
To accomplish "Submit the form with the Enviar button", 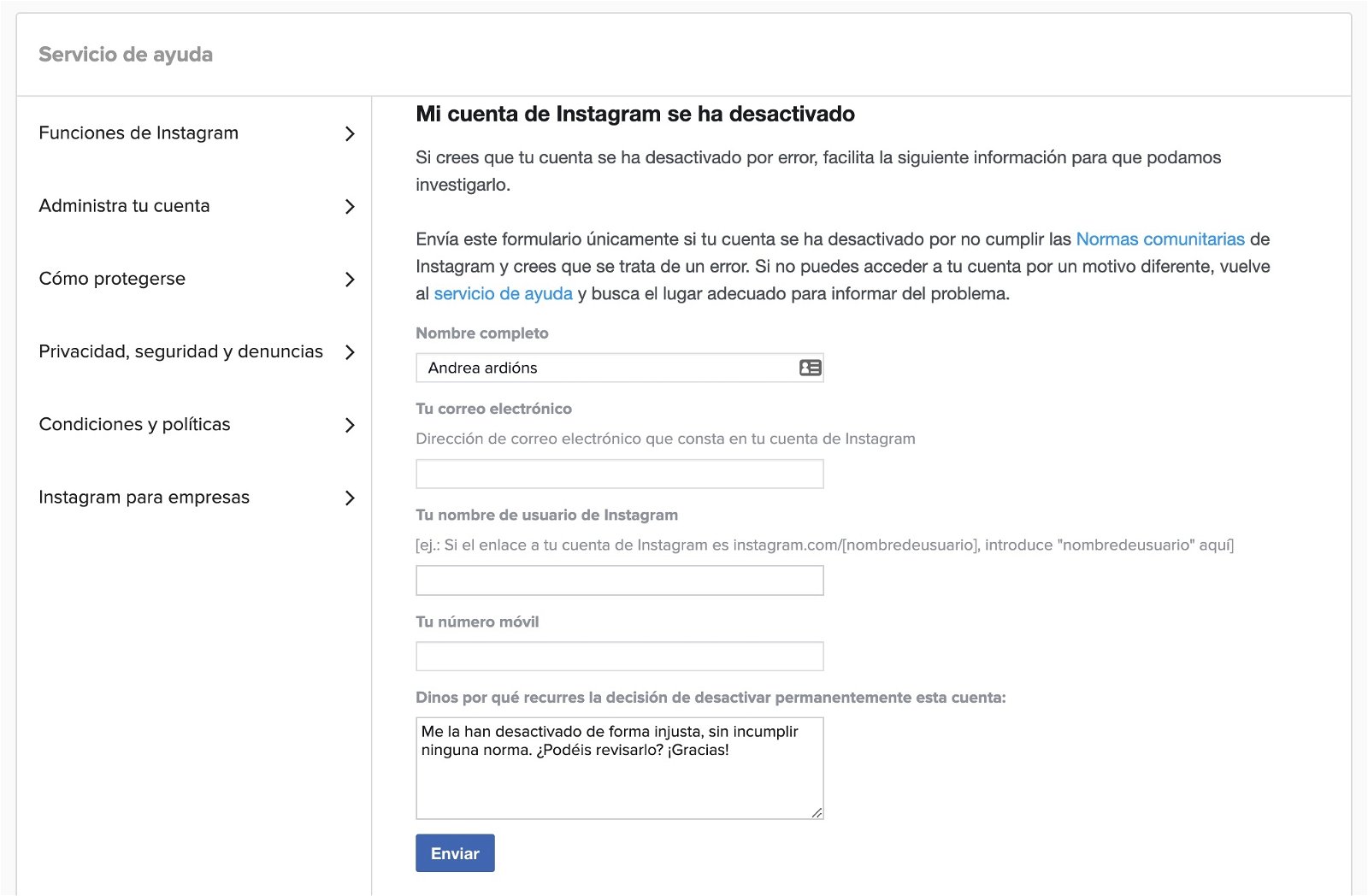I will (x=455, y=853).
